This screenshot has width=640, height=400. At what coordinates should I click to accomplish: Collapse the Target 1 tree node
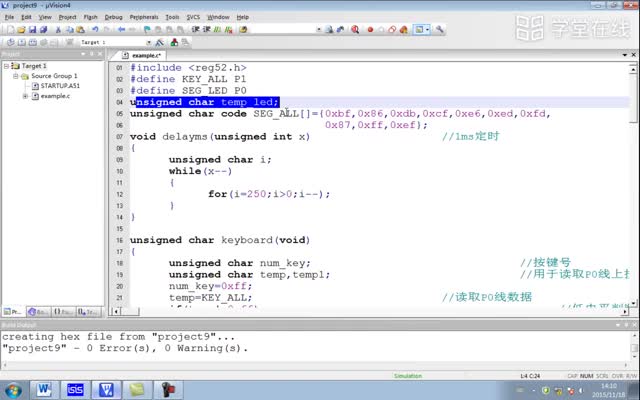click(x=6, y=66)
